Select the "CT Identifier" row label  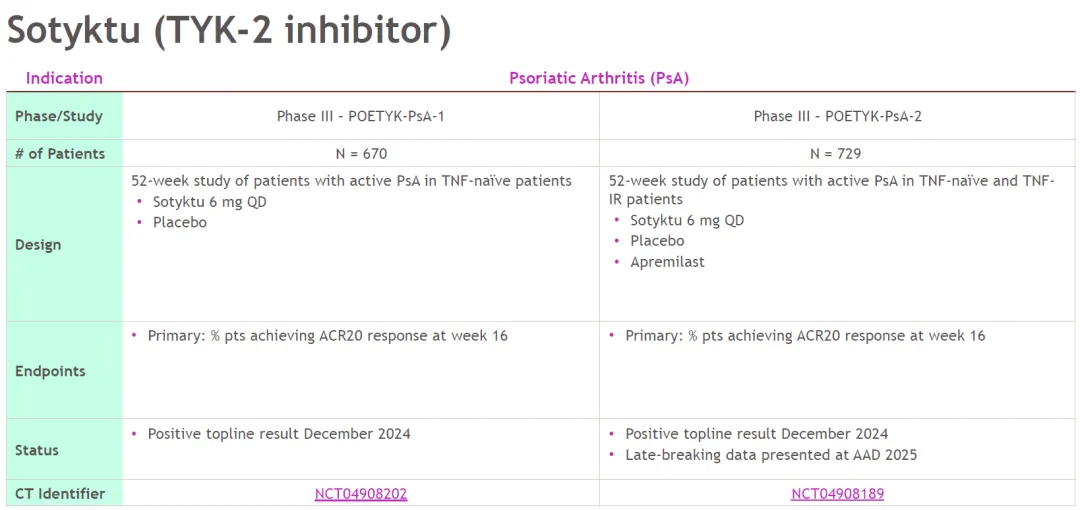[60, 494]
